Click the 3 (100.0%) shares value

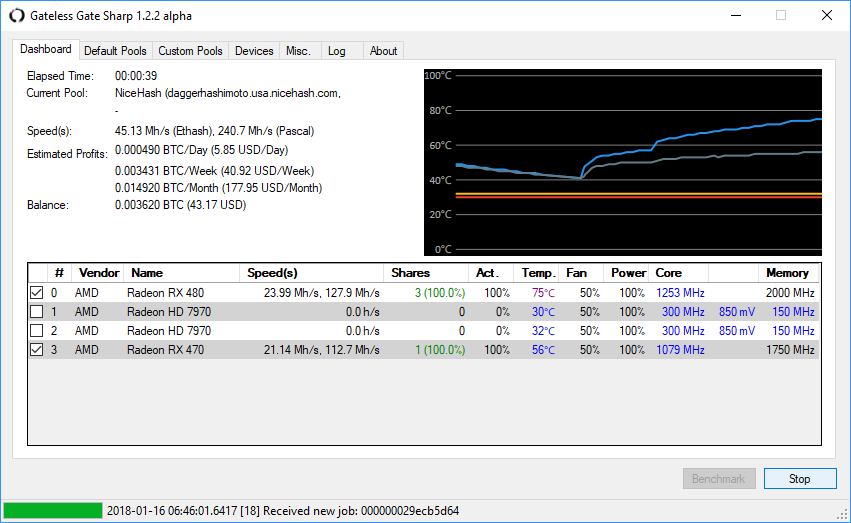tap(440, 293)
